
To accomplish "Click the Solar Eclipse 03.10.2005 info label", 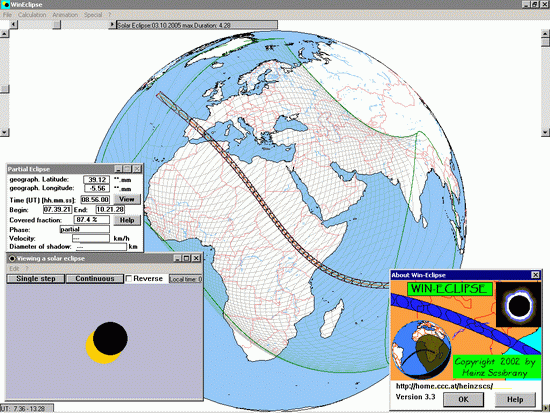I will (x=197, y=25).
